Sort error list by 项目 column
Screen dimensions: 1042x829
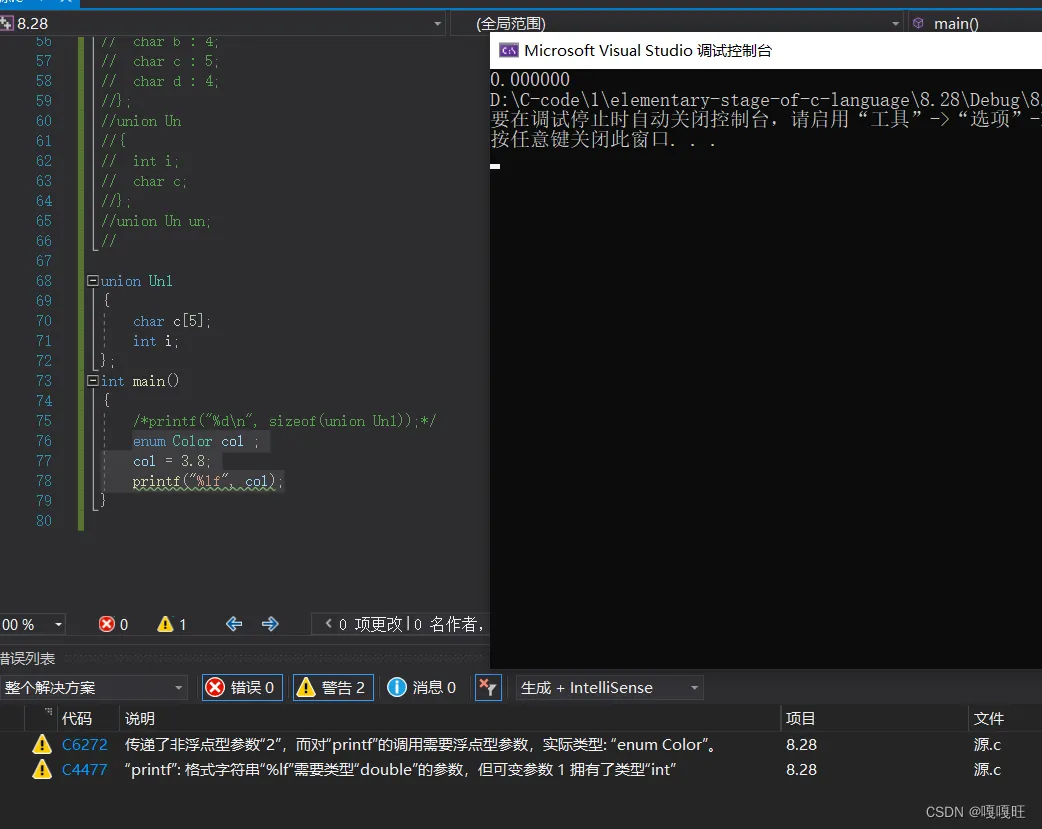click(x=800, y=719)
